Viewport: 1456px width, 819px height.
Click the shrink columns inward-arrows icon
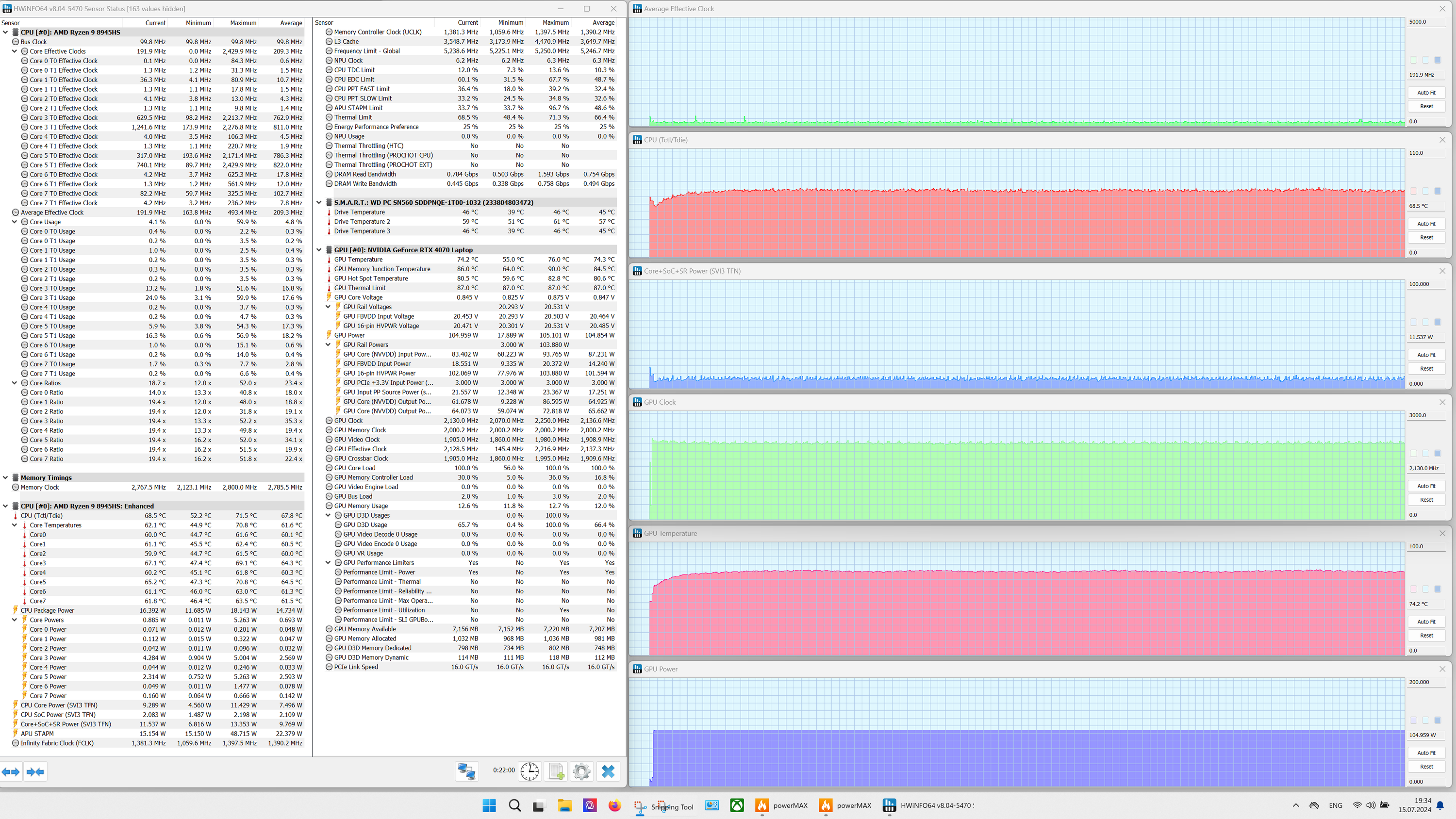[35, 771]
